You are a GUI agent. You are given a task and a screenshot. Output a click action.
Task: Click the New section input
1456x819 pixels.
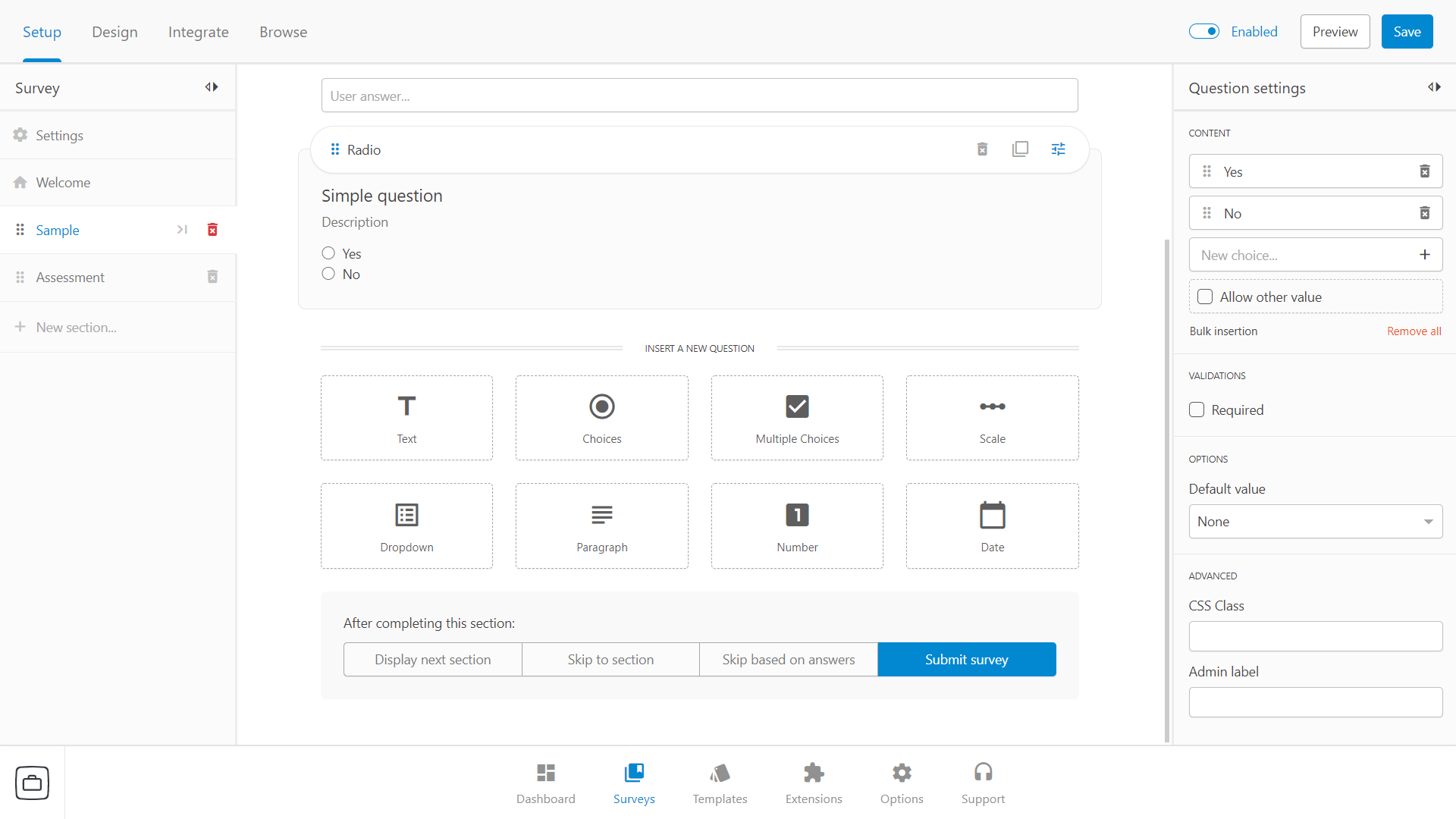[118, 327]
